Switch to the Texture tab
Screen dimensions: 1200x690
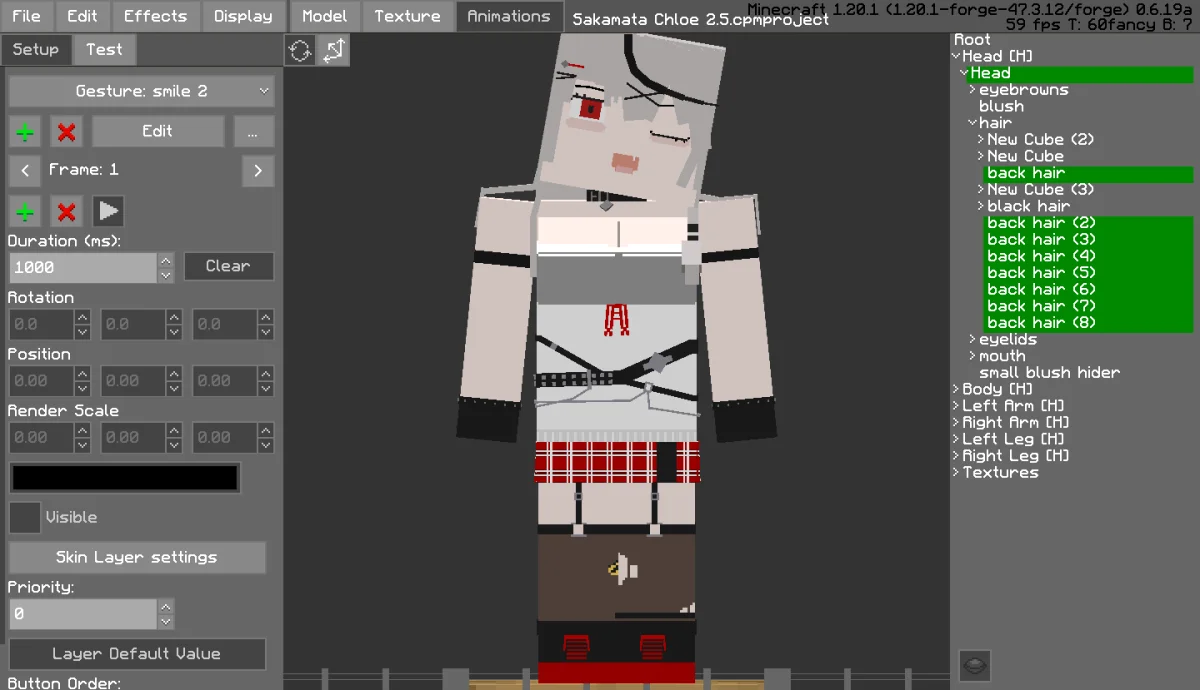(407, 16)
